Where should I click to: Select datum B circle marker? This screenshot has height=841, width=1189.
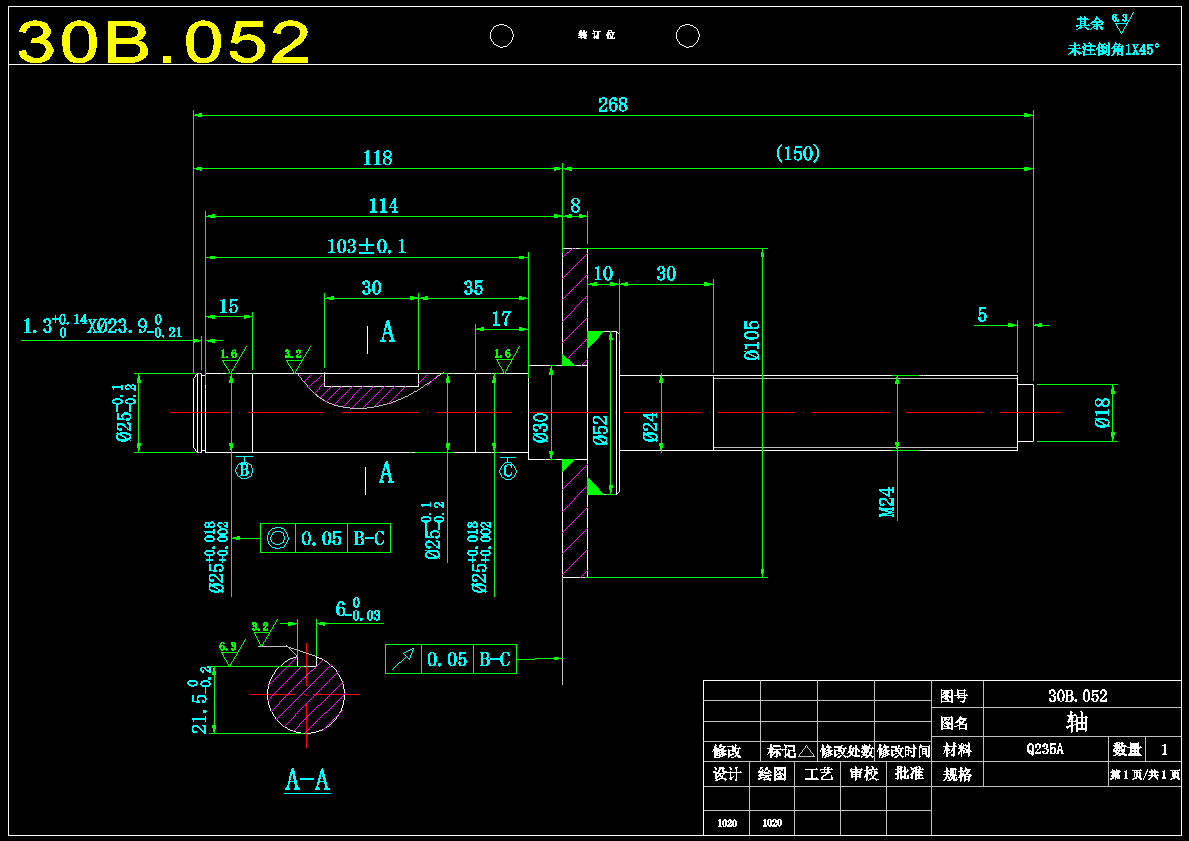click(x=244, y=470)
